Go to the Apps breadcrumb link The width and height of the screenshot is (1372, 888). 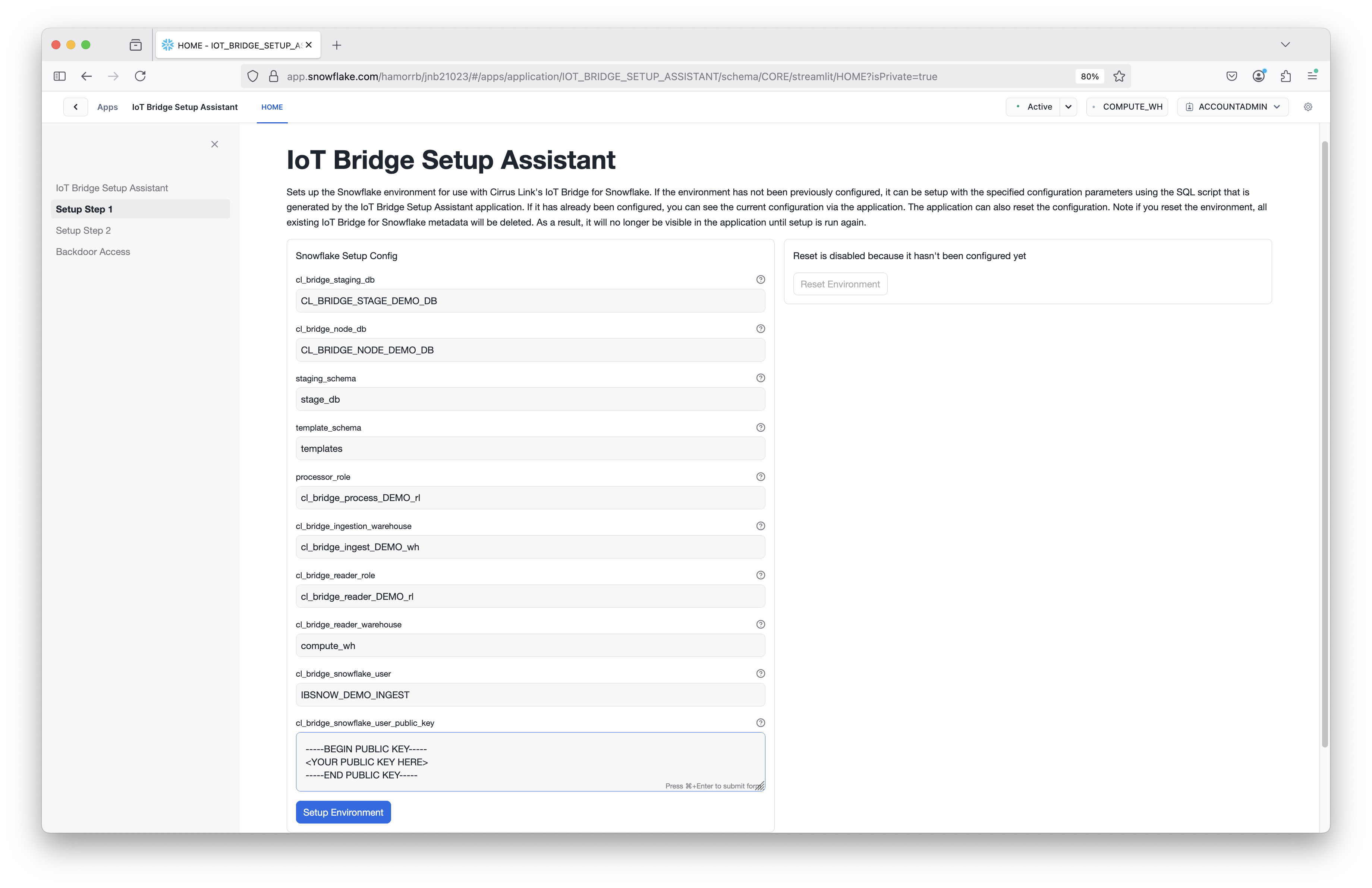107,107
